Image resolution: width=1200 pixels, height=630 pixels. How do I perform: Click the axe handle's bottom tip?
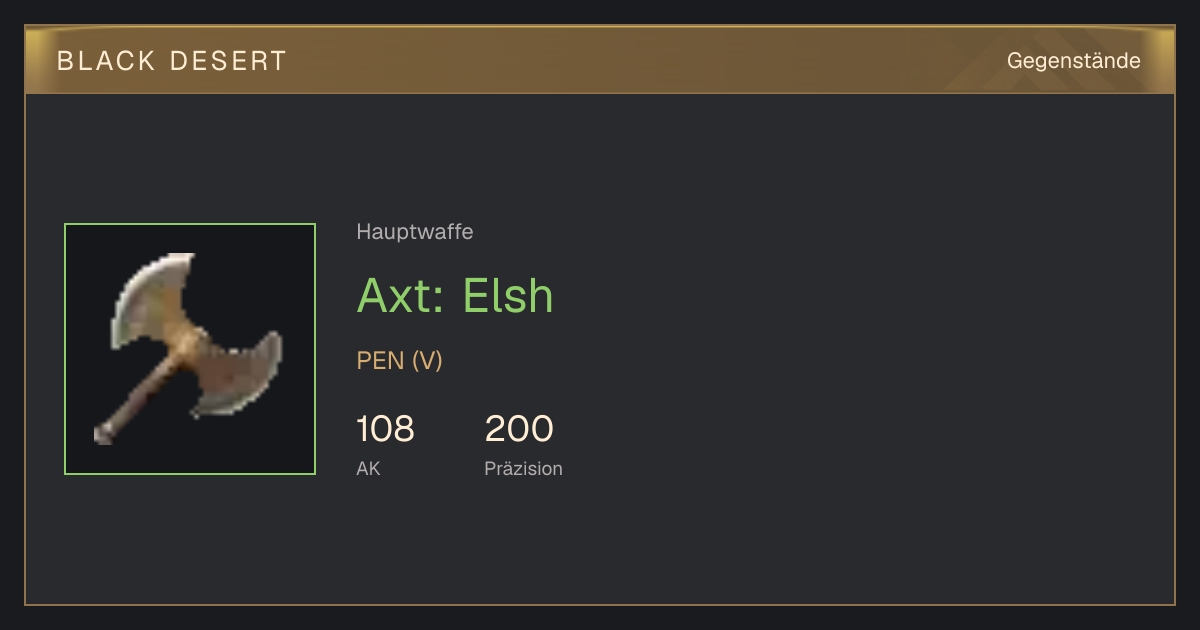tap(102, 435)
